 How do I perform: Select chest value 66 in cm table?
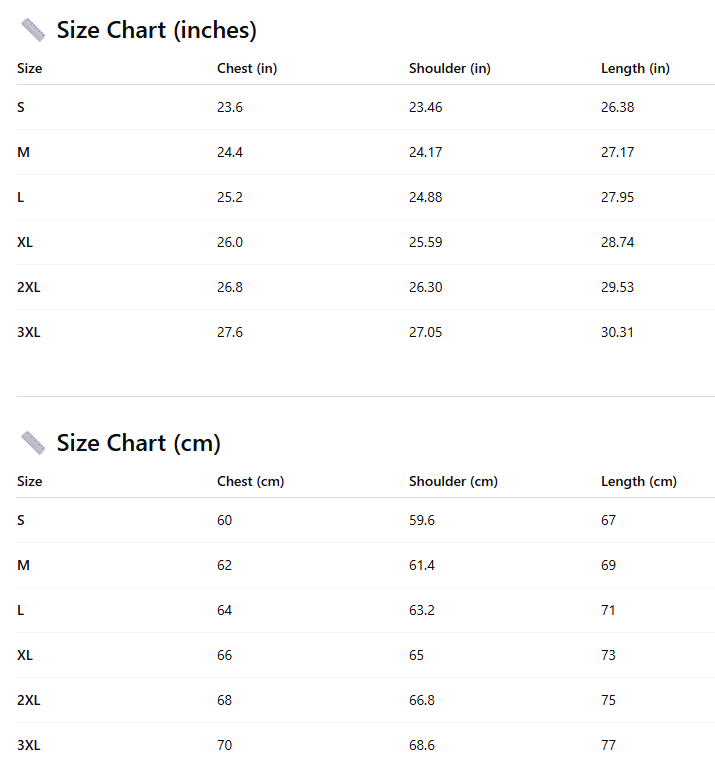[x=225, y=655]
